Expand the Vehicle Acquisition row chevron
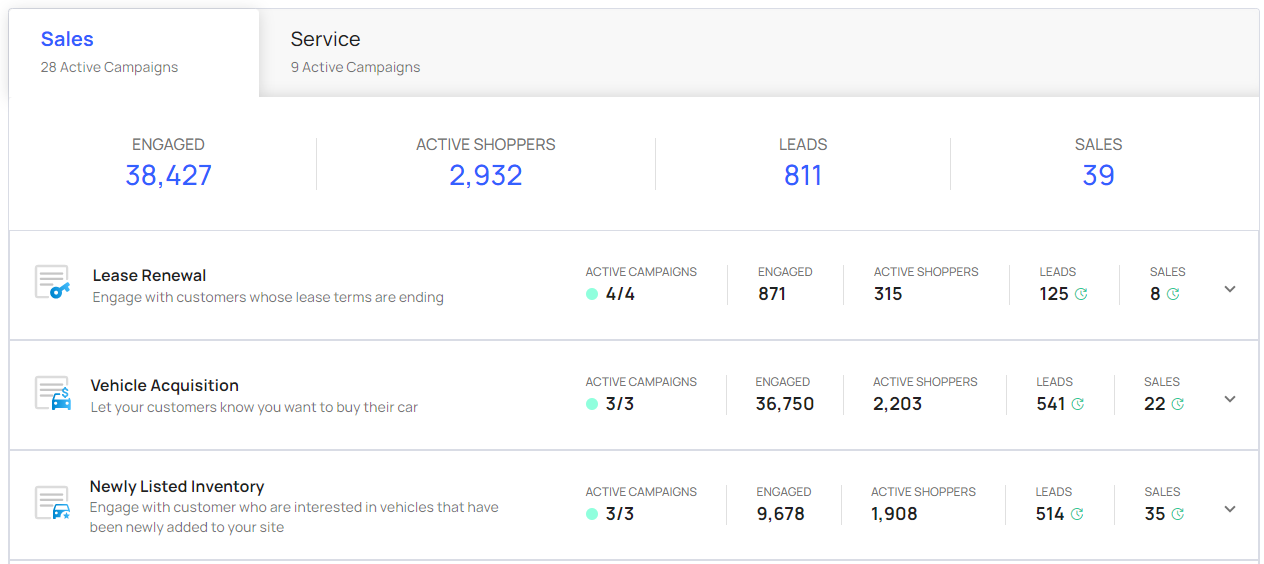1264x564 pixels. coord(1230,399)
